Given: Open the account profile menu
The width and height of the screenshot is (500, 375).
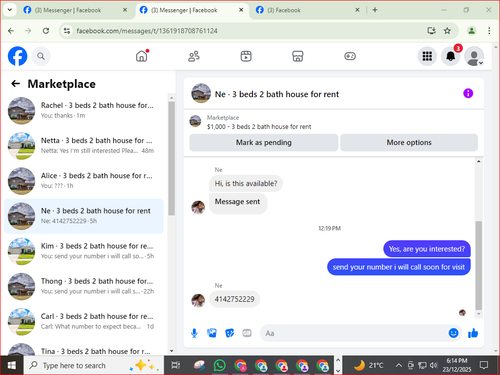Looking at the screenshot, I should (474, 56).
